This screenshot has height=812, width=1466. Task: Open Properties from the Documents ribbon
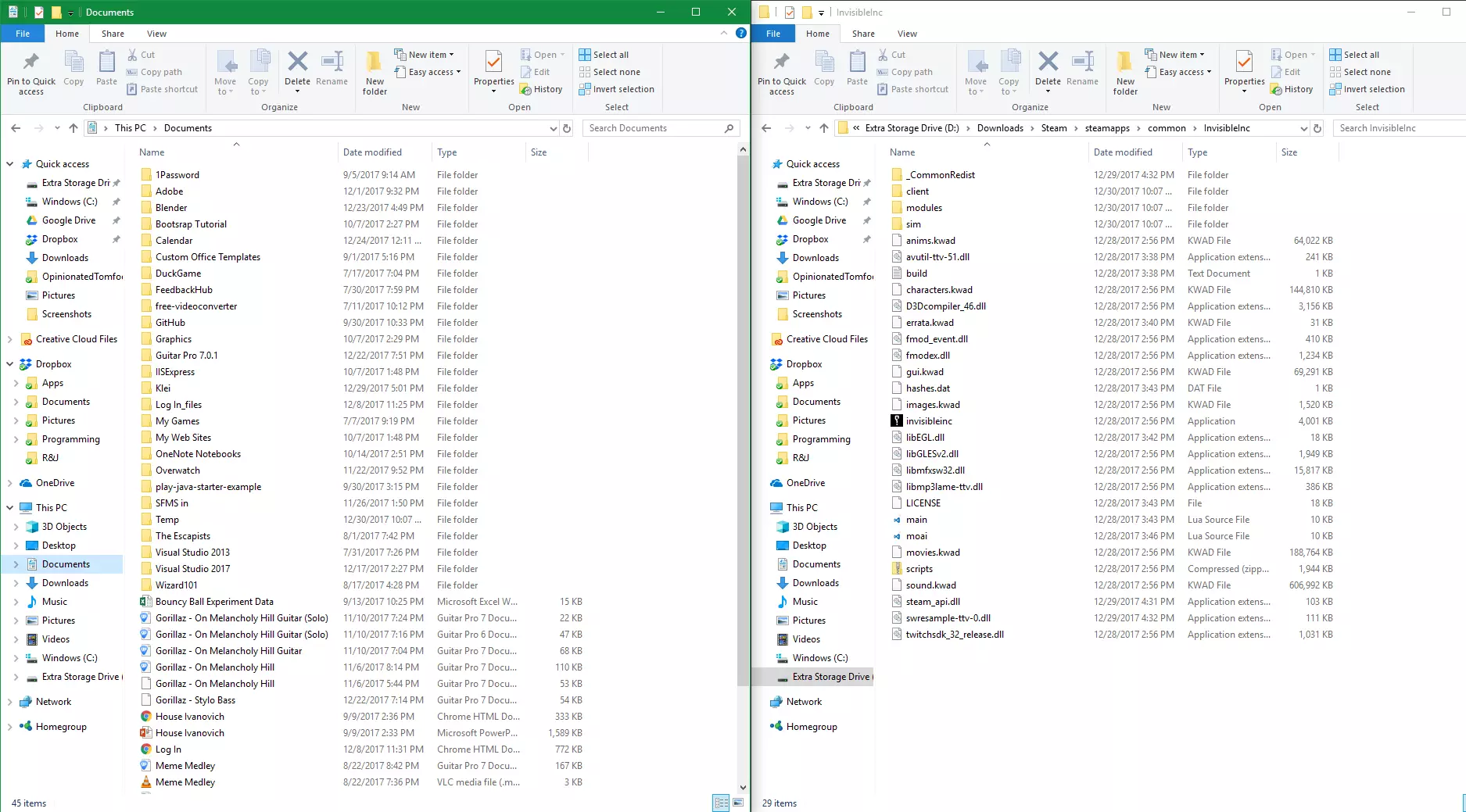(493, 72)
